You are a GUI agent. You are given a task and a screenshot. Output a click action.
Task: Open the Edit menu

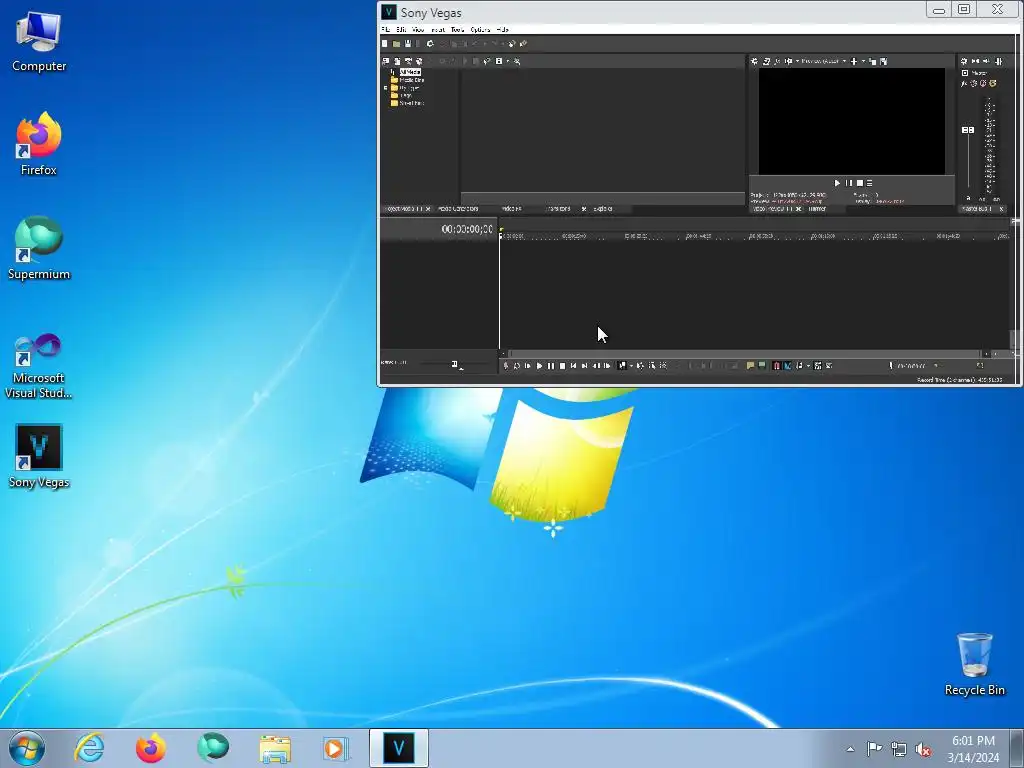click(401, 29)
